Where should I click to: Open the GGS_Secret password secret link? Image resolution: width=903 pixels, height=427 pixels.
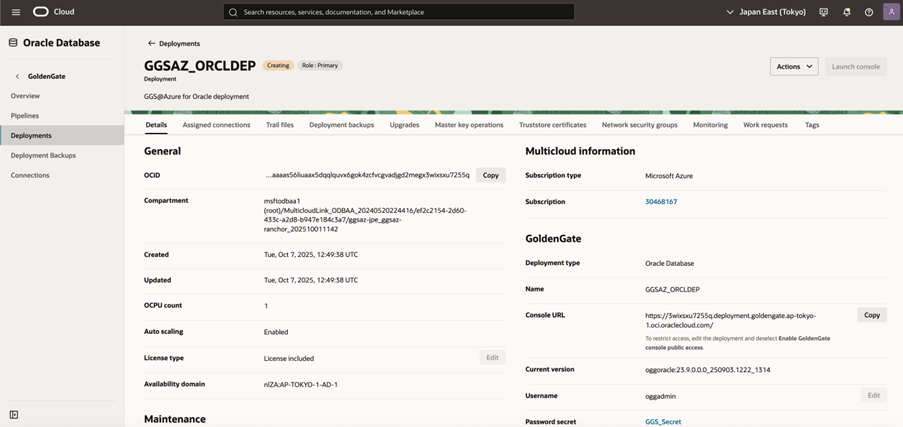pos(663,422)
